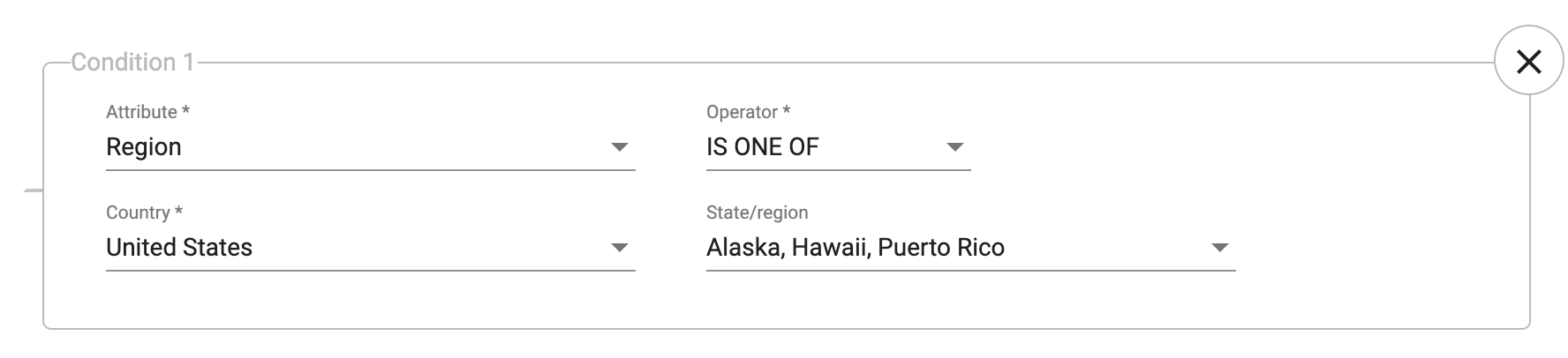The width and height of the screenshot is (1568, 358).
Task: Expand the Country dropdown arrow
Action: coord(620,248)
